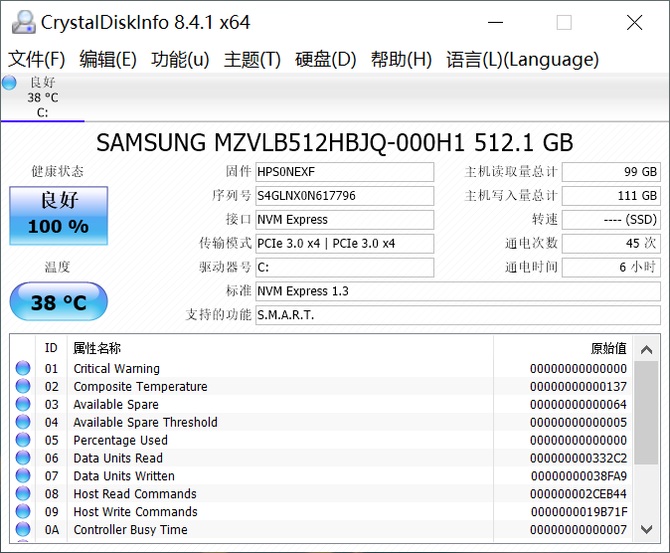The height and width of the screenshot is (553, 670).
Task: Click the power on count field 45 次
Action: 611,244
